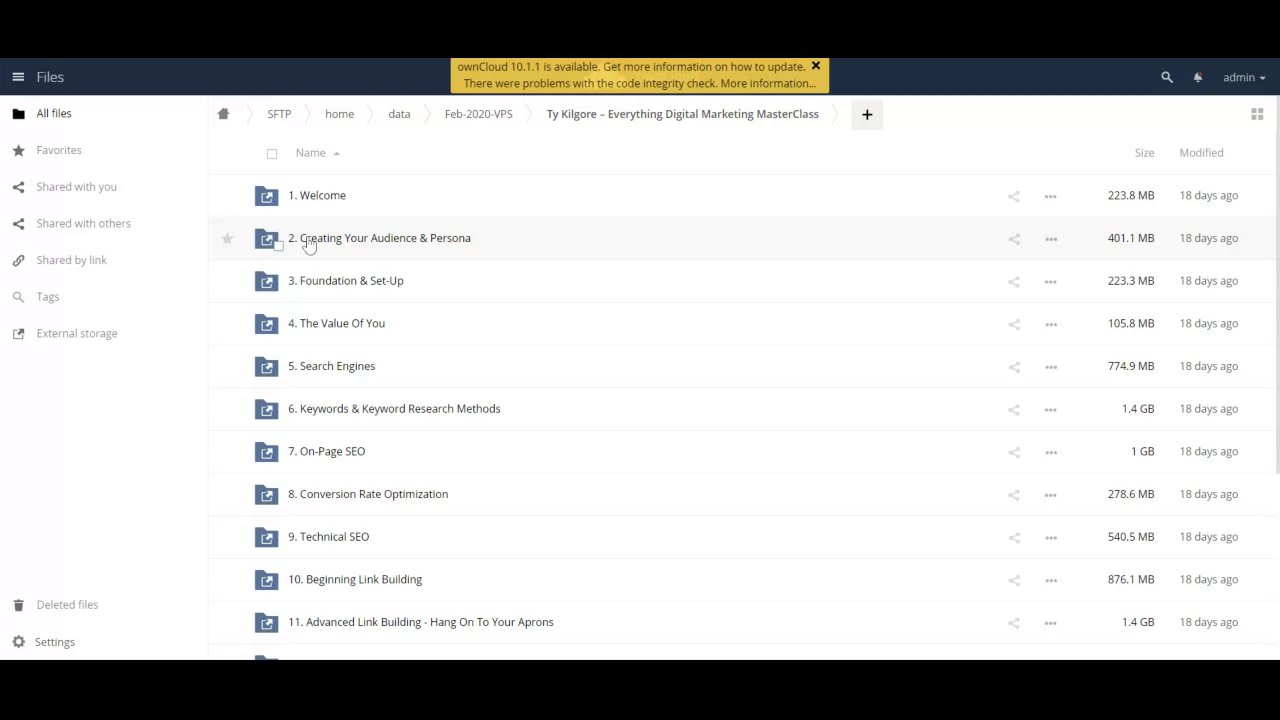Open 9. Technical SEO folder
Image resolution: width=1280 pixels, height=720 pixels.
(329, 537)
